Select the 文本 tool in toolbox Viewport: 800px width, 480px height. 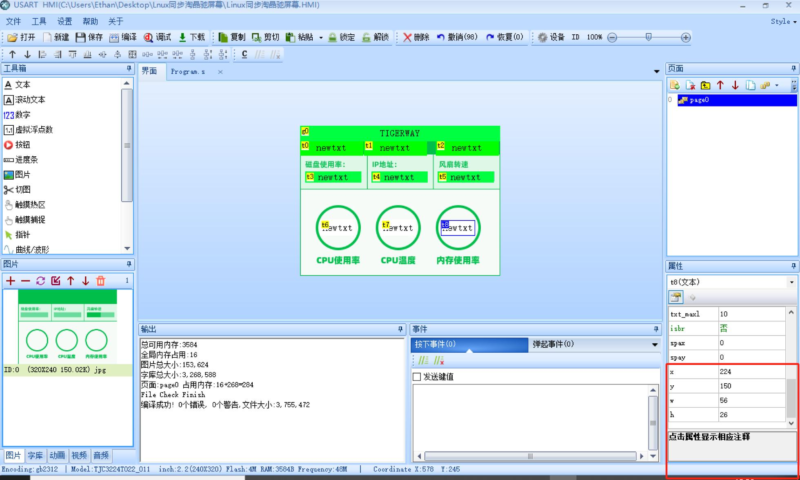click(x=22, y=85)
